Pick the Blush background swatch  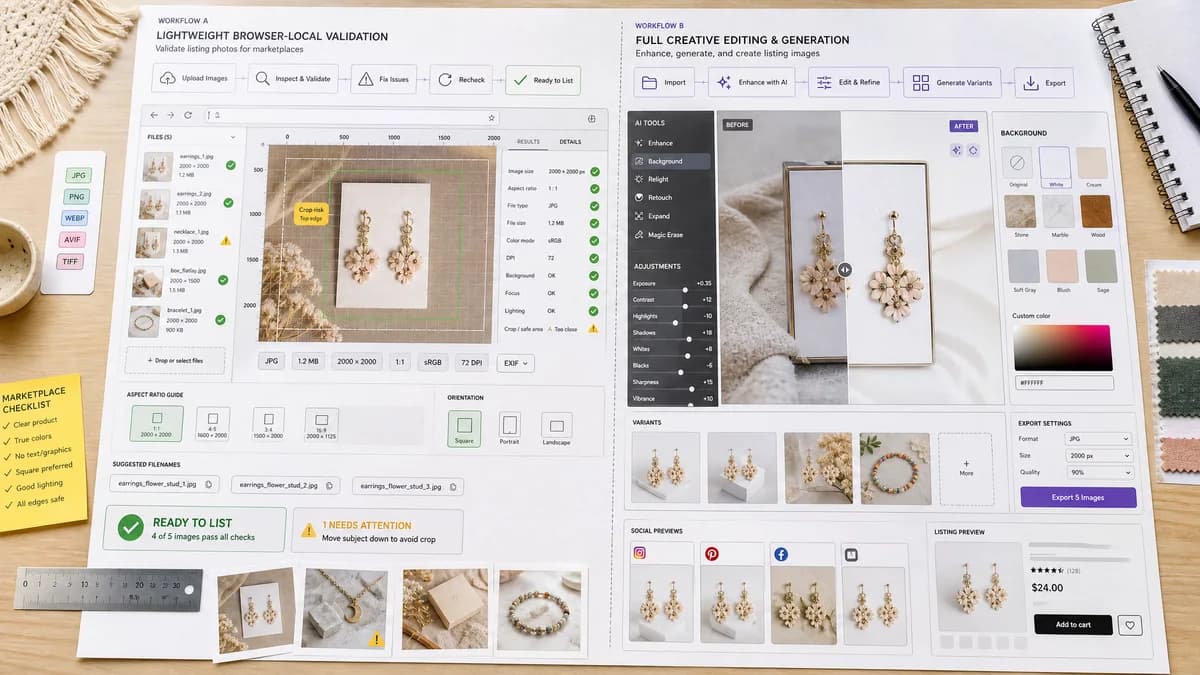pos(1061,266)
